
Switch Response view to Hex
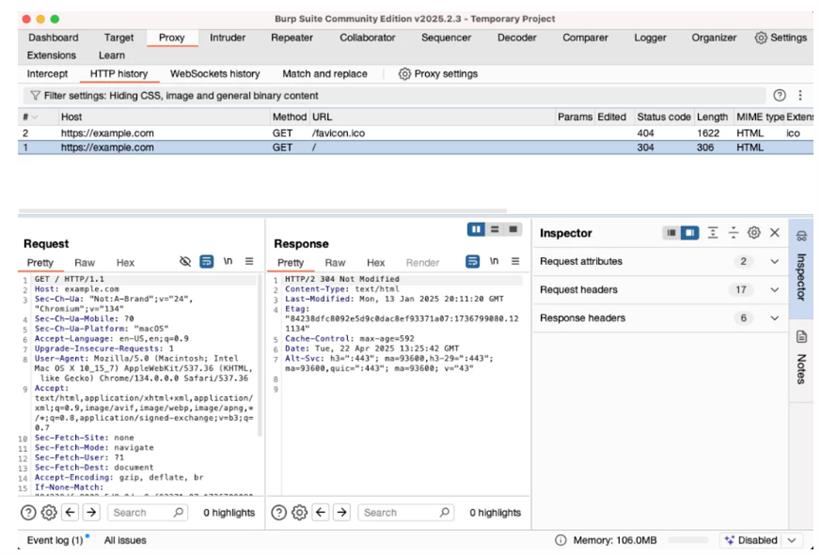375,263
